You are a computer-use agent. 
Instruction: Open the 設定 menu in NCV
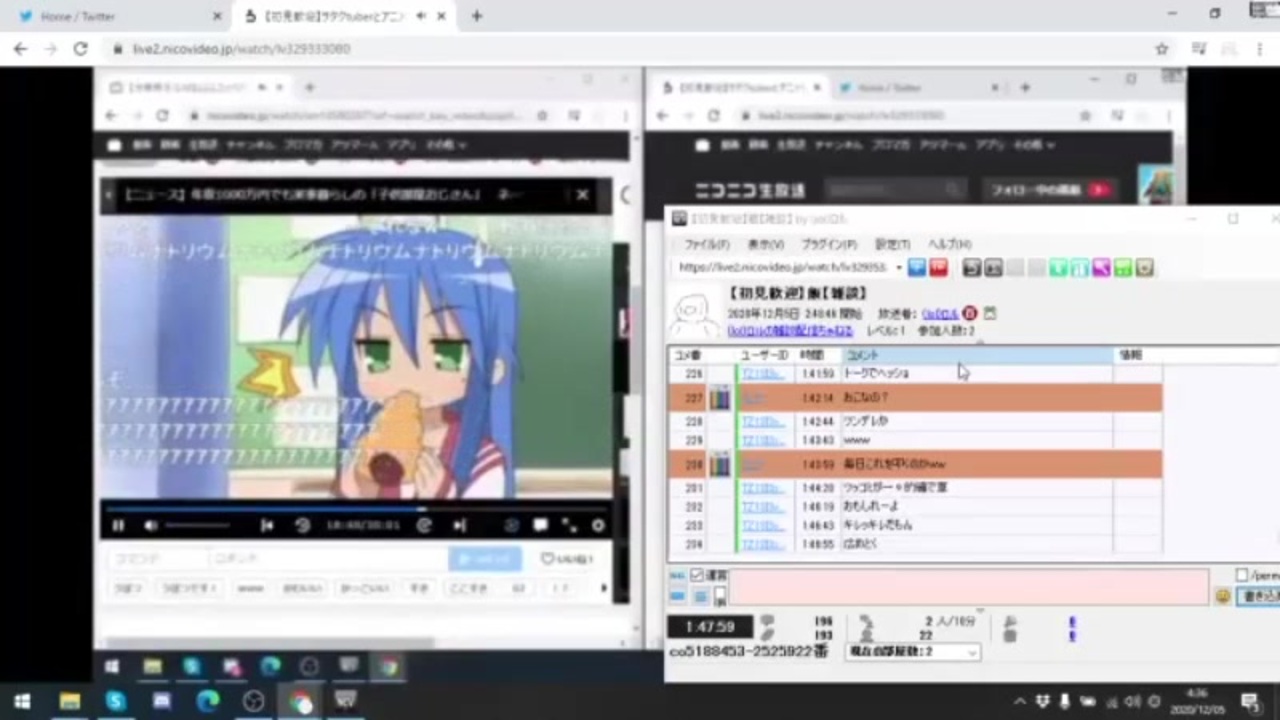tap(892, 244)
